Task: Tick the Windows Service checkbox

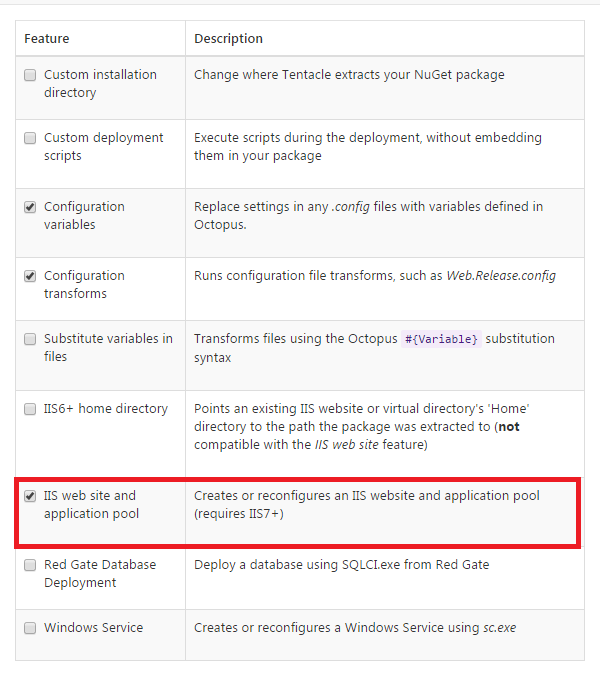Action: [30, 628]
